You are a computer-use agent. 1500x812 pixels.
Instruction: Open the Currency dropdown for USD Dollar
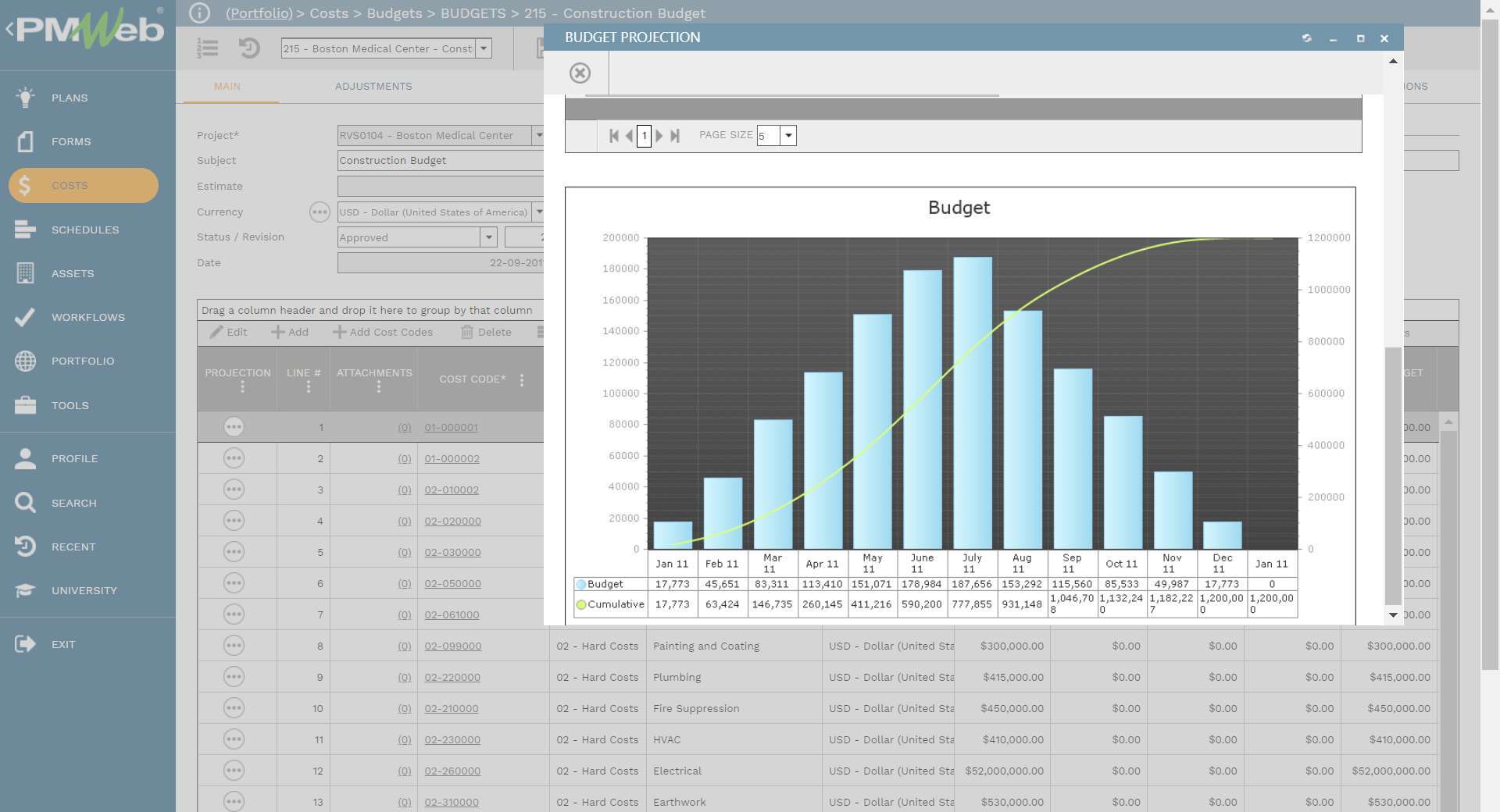pyautogui.click(x=539, y=212)
